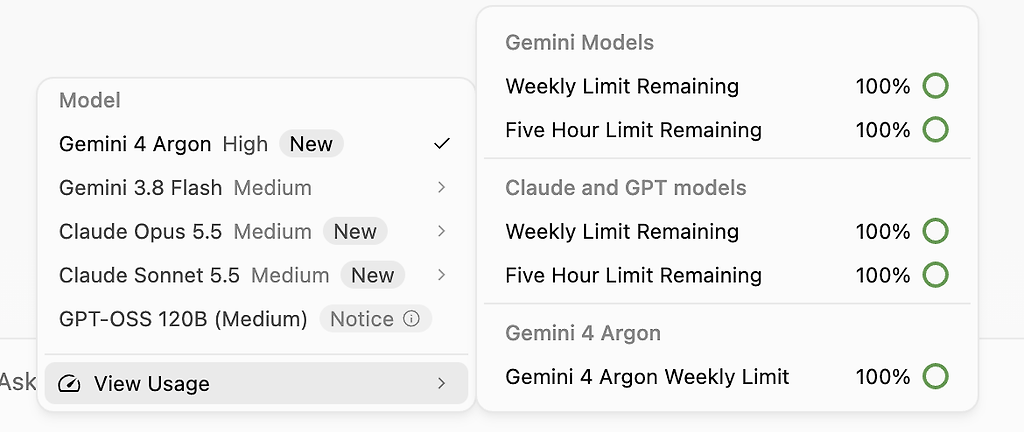
Task: Click the Claude and GPT five hour ring
Action: click(x=935, y=275)
